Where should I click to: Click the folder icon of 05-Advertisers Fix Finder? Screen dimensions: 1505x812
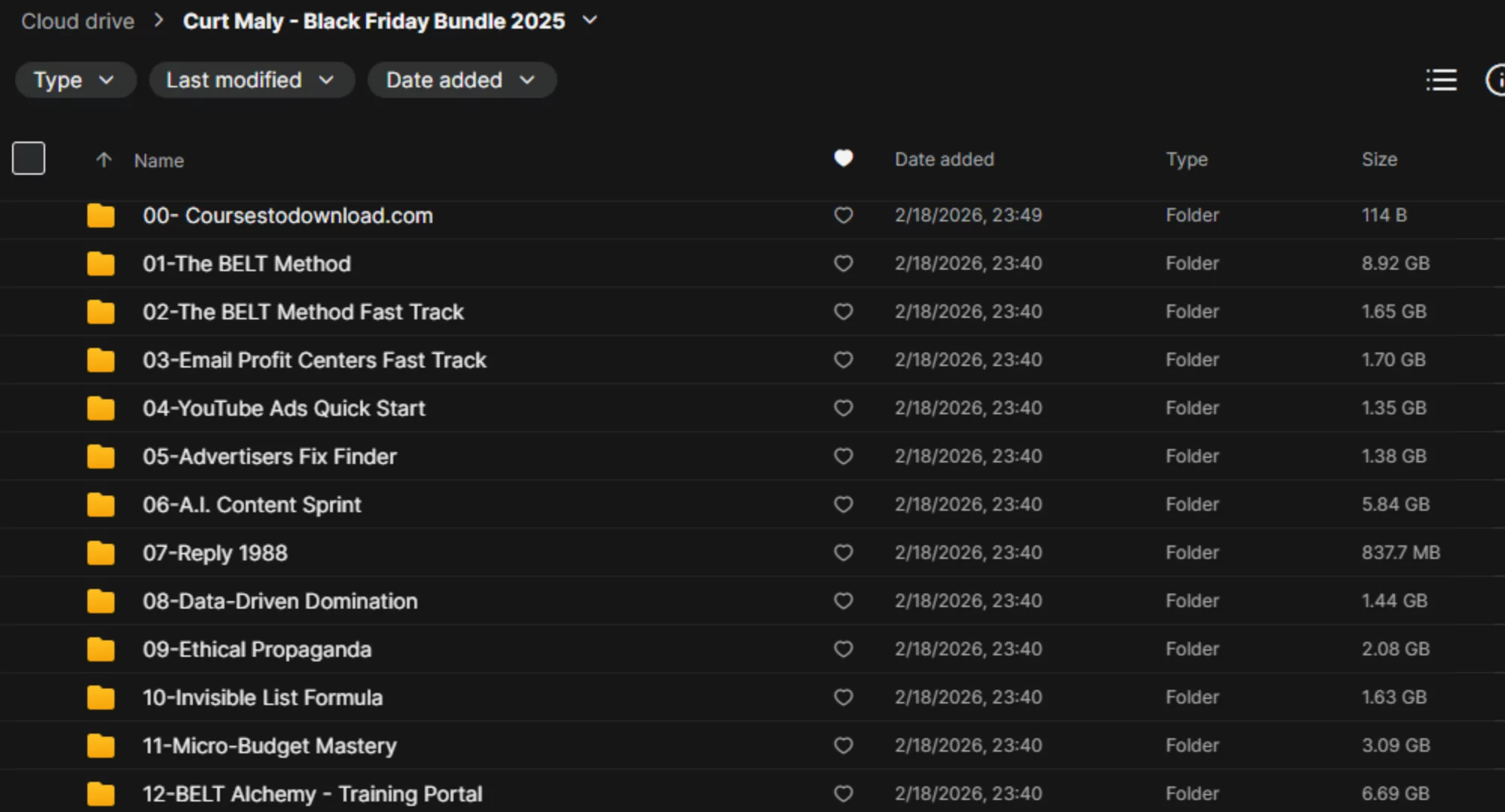(x=100, y=456)
